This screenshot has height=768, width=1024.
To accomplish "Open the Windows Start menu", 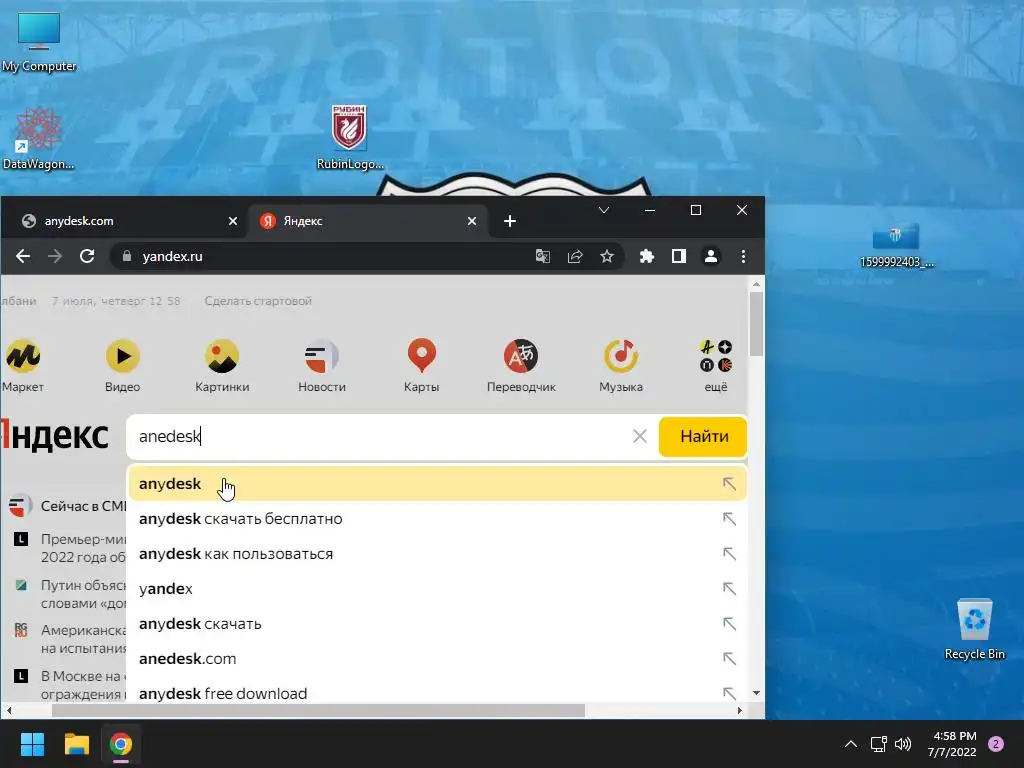I will [x=32, y=744].
